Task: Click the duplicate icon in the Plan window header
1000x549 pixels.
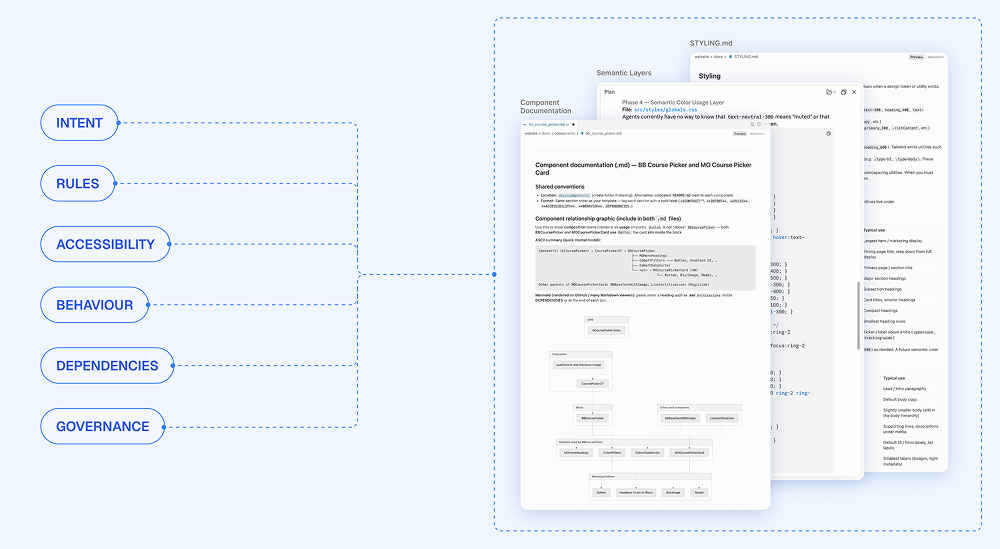Action: click(843, 92)
